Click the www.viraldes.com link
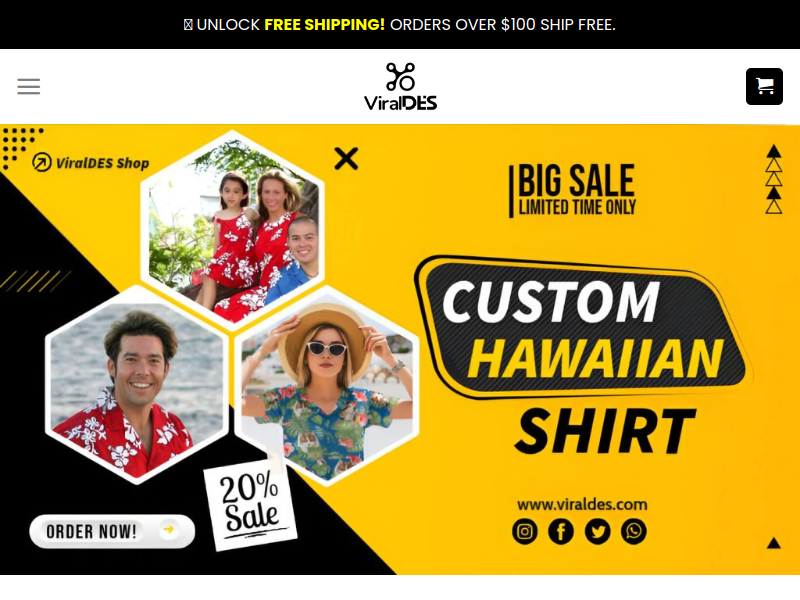Screen dimensions: 800x600 (582, 505)
